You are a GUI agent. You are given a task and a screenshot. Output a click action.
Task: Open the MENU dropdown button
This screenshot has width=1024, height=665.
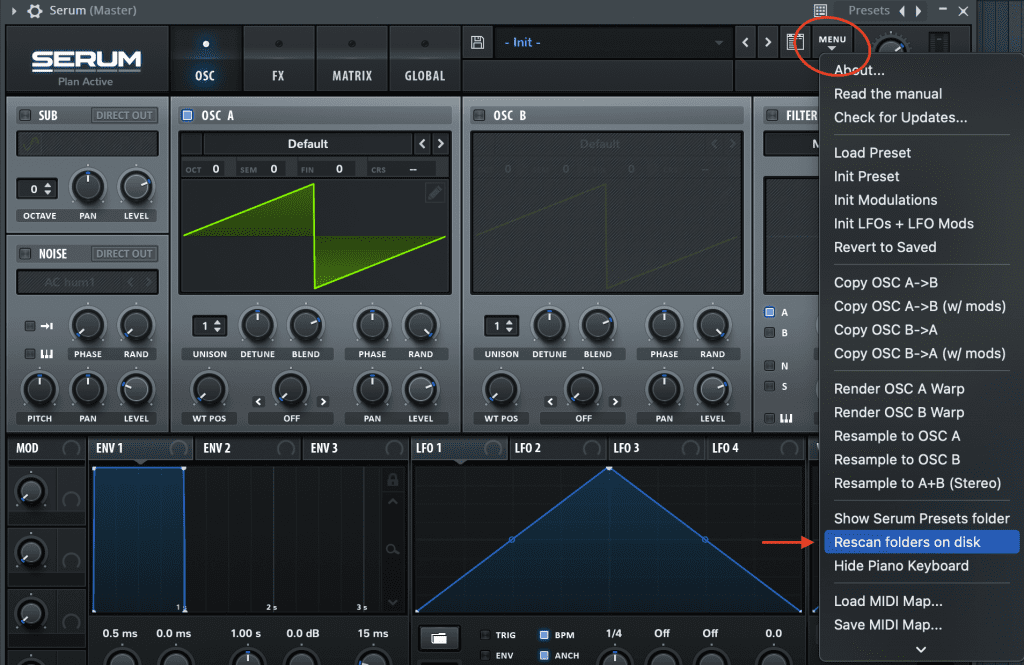tap(832, 42)
